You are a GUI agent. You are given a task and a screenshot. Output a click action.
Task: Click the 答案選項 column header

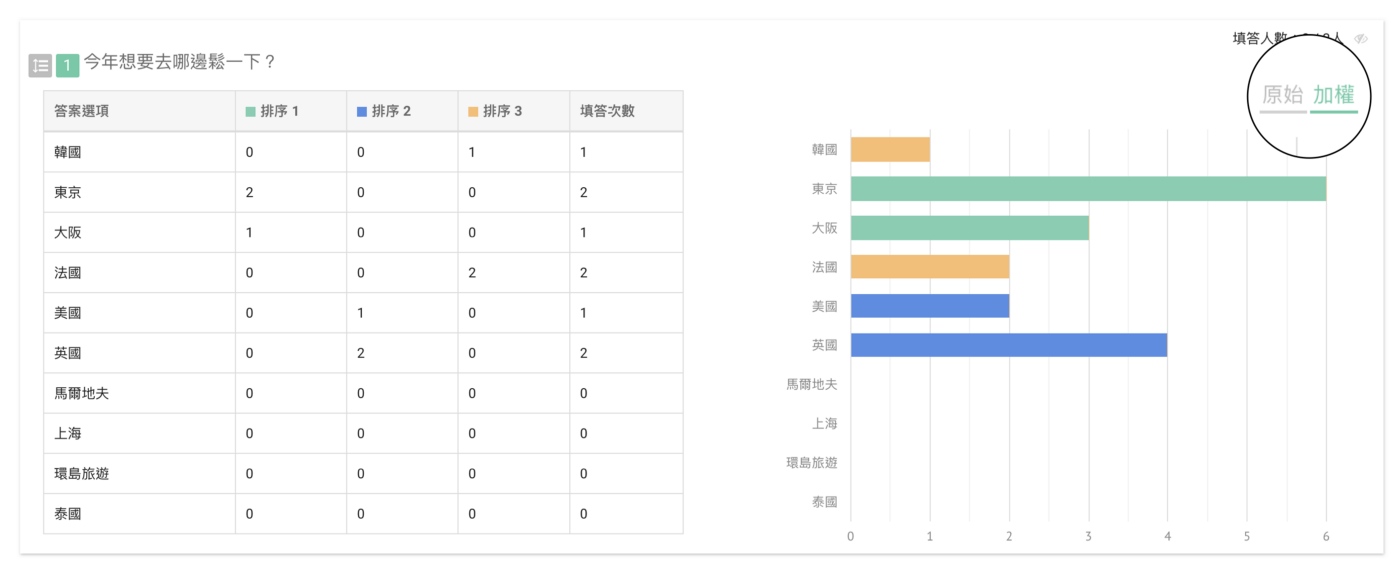[x=82, y=111]
